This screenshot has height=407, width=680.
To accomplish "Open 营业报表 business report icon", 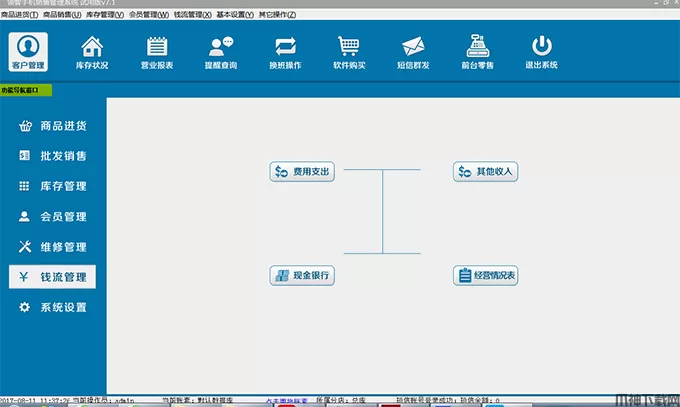I will 157,53.
